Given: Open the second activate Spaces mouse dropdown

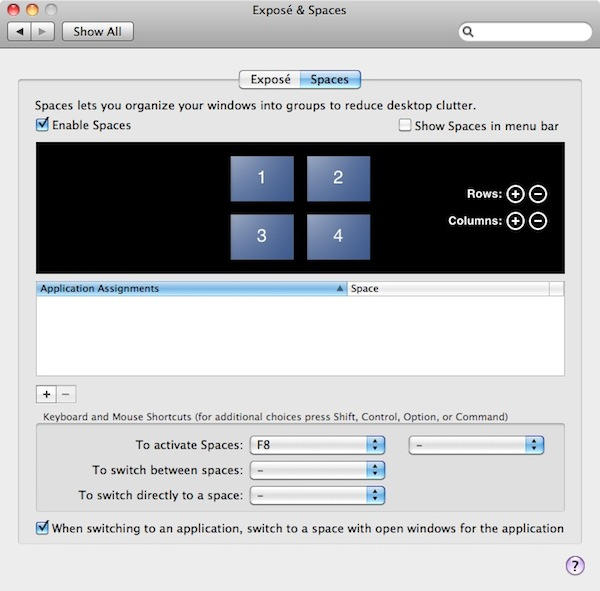Looking at the screenshot, I should (x=476, y=445).
